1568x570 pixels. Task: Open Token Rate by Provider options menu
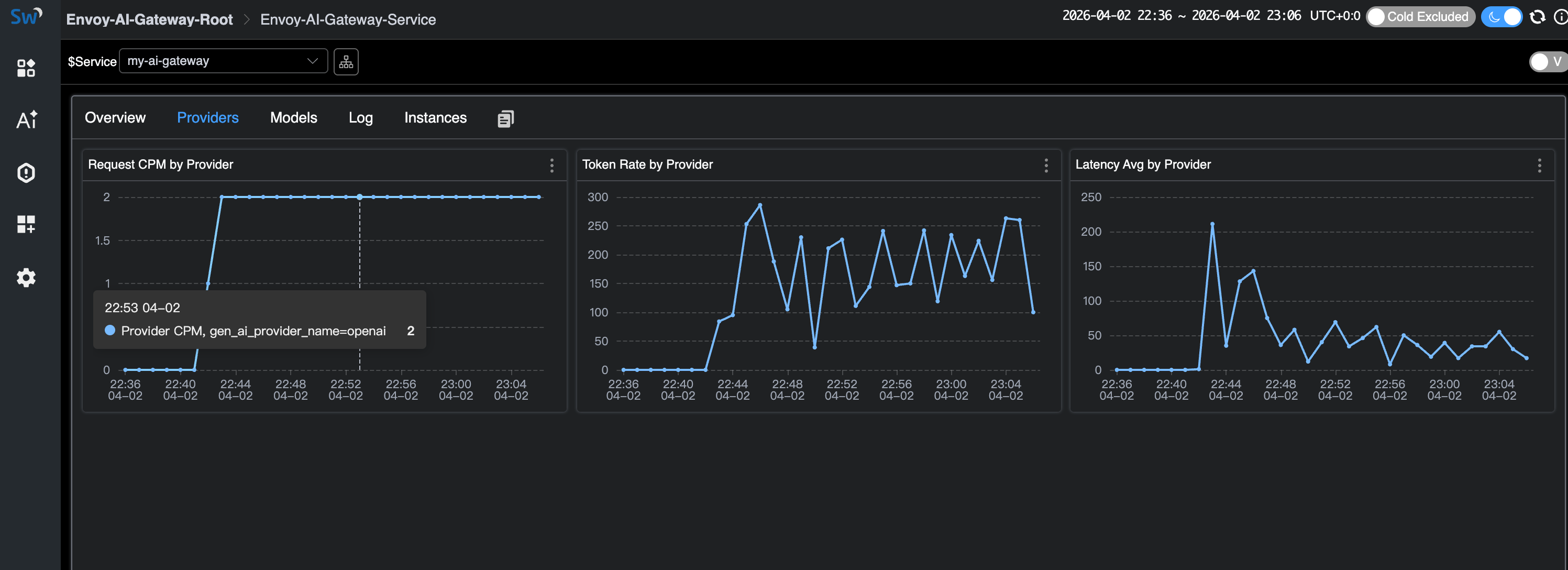[x=1046, y=165]
